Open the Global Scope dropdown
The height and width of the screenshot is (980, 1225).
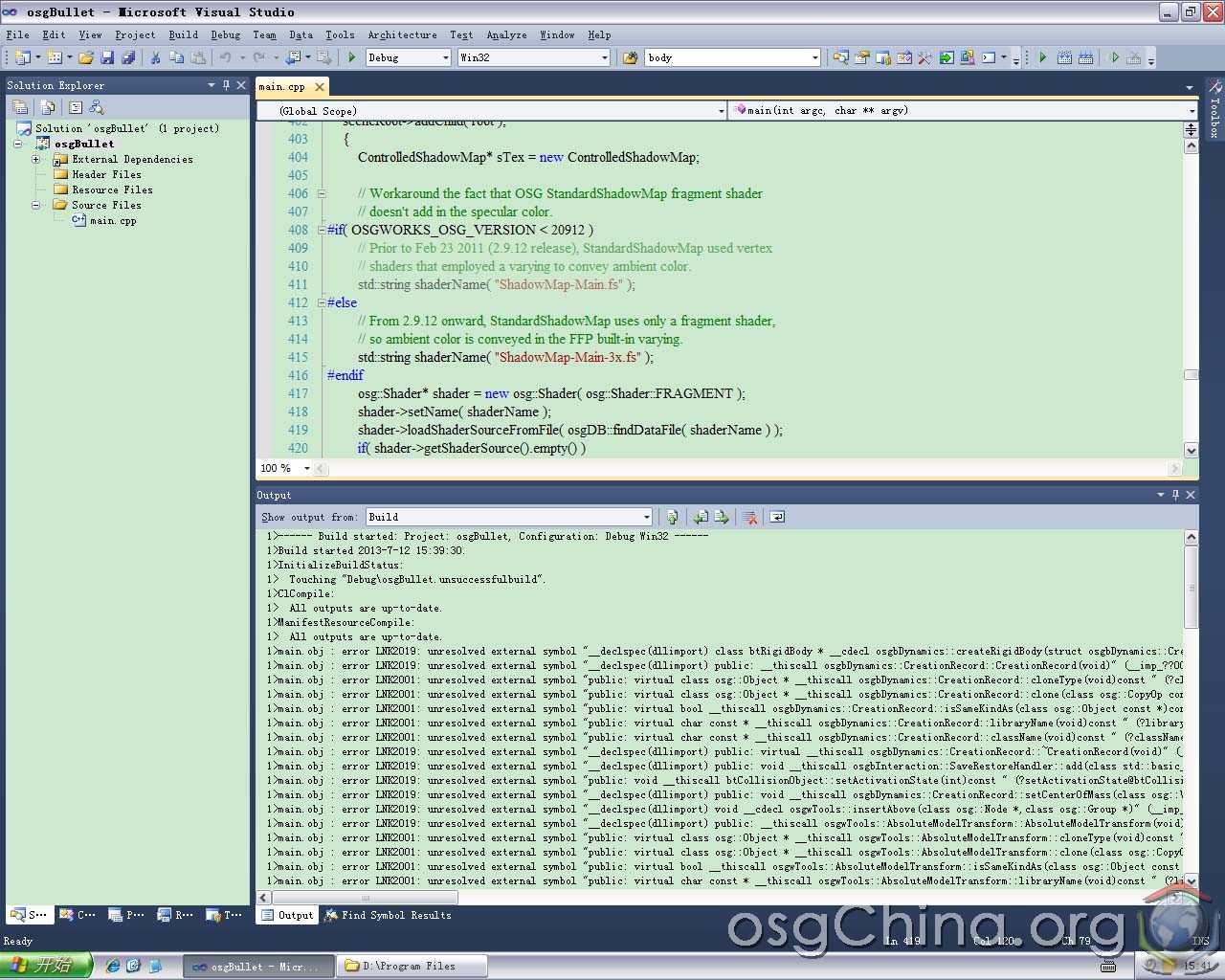[722, 111]
